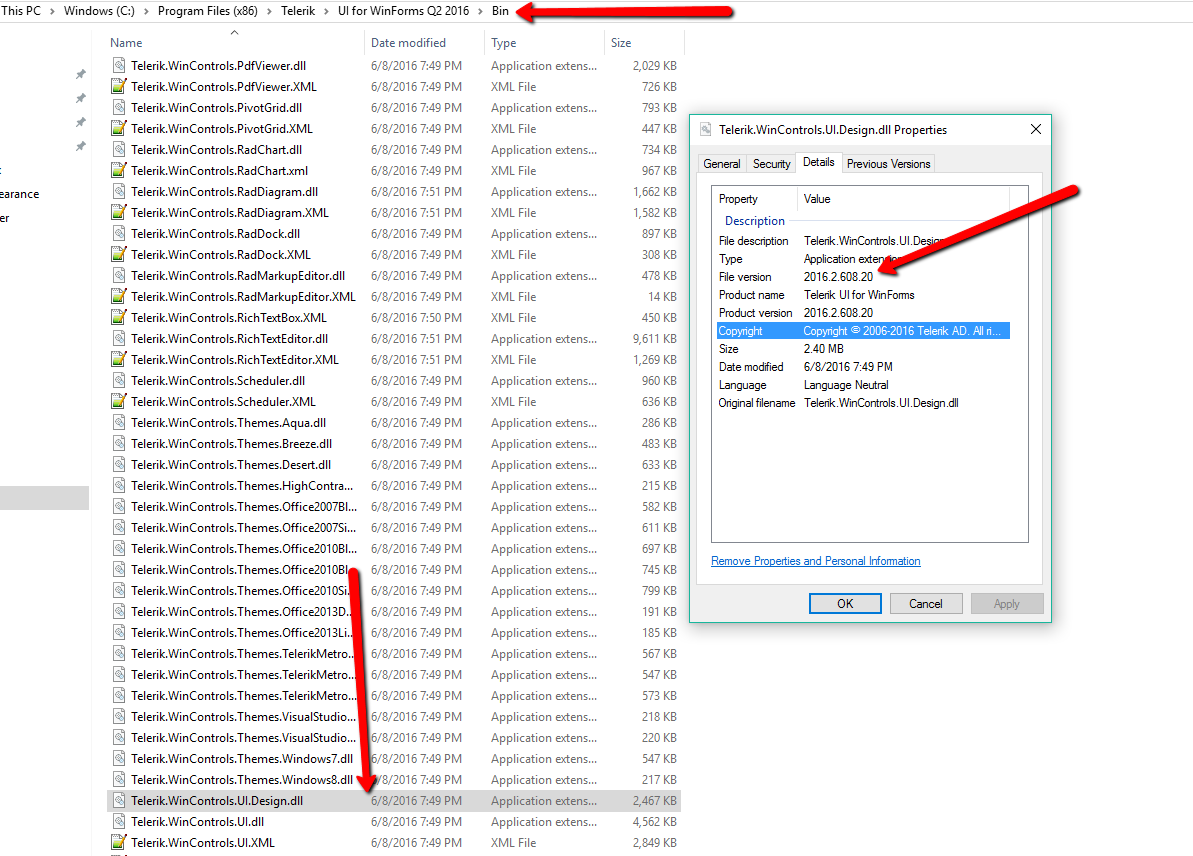Open the Previous Versions tab

coord(888,164)
